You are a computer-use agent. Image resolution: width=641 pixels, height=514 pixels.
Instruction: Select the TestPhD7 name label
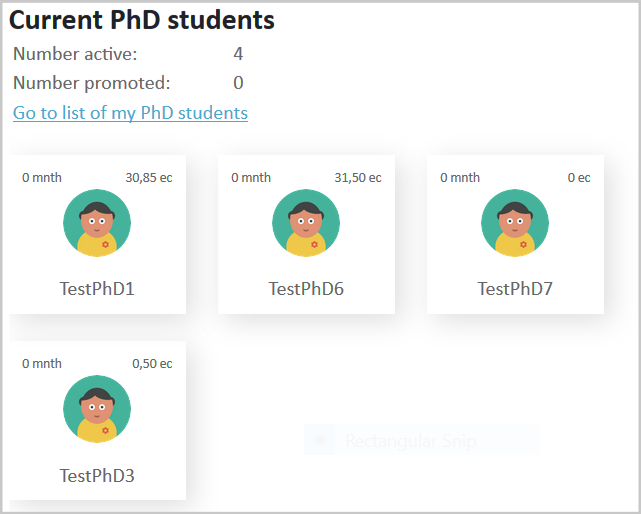515,289
